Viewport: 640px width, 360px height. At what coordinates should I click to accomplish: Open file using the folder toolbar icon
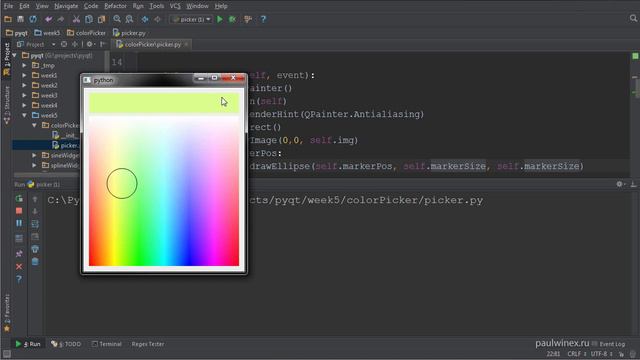(8, 19)
